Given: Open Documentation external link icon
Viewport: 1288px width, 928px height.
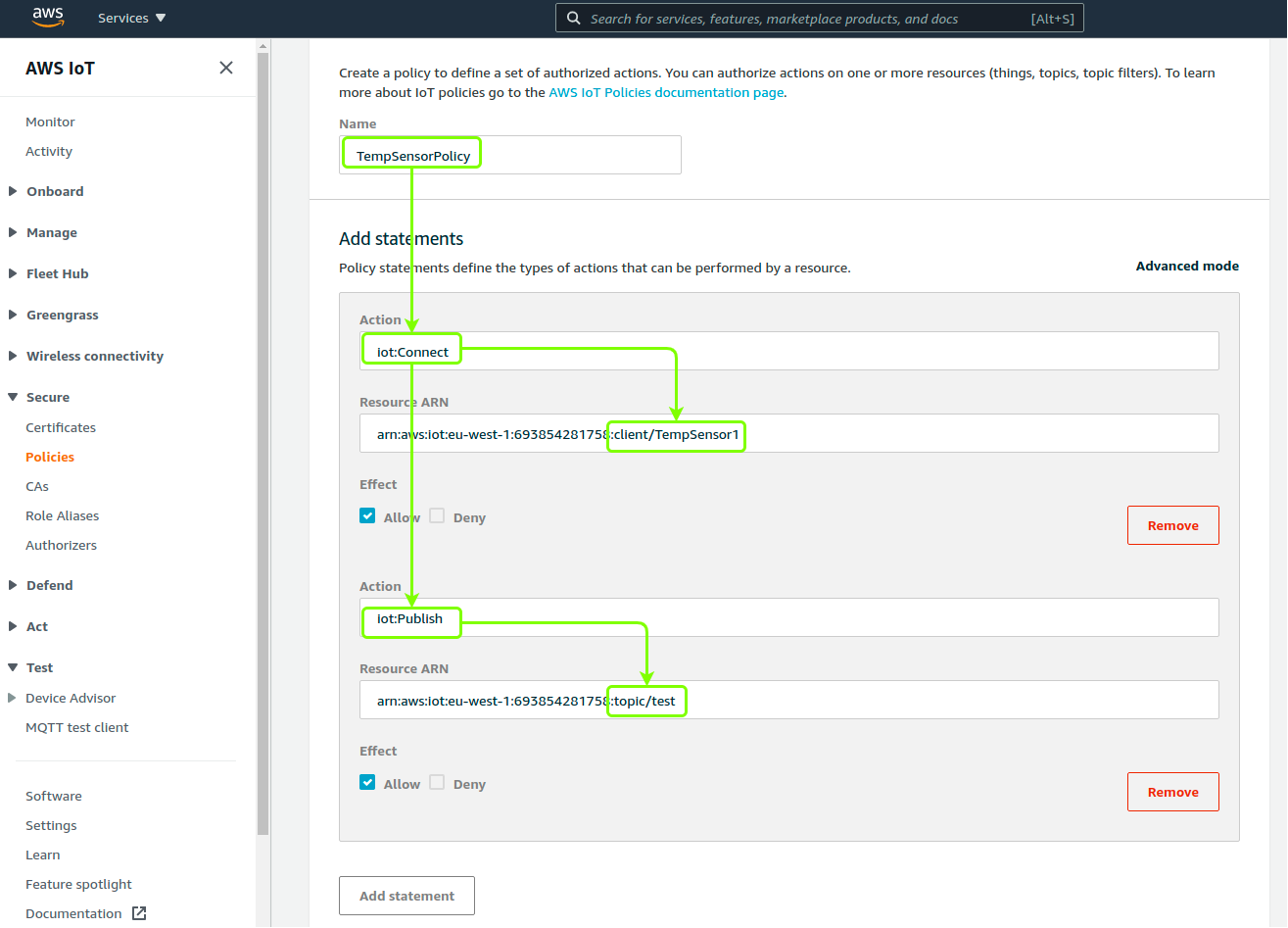Looking at the screenshot, I should click(x=139, y=913).
